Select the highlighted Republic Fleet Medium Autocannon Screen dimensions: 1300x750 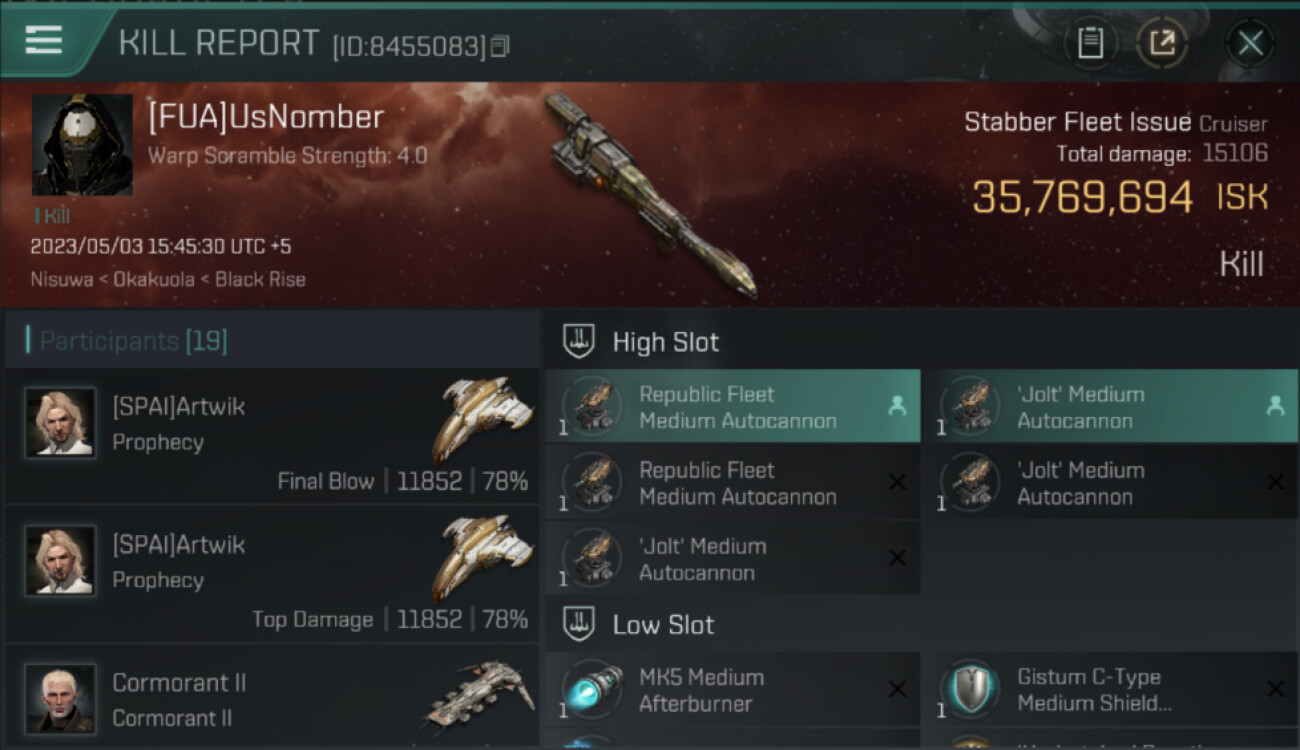point(732,407)
